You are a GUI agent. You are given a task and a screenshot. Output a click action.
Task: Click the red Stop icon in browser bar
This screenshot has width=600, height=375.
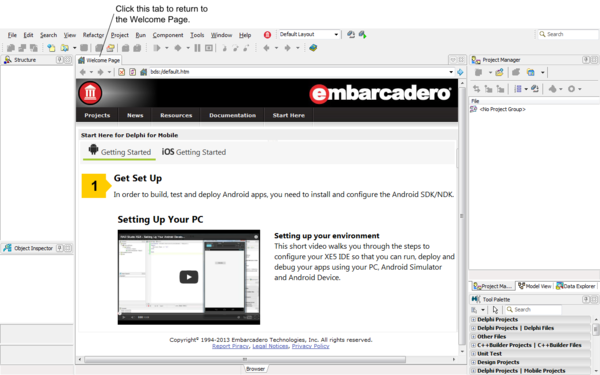tap(121, 72)
